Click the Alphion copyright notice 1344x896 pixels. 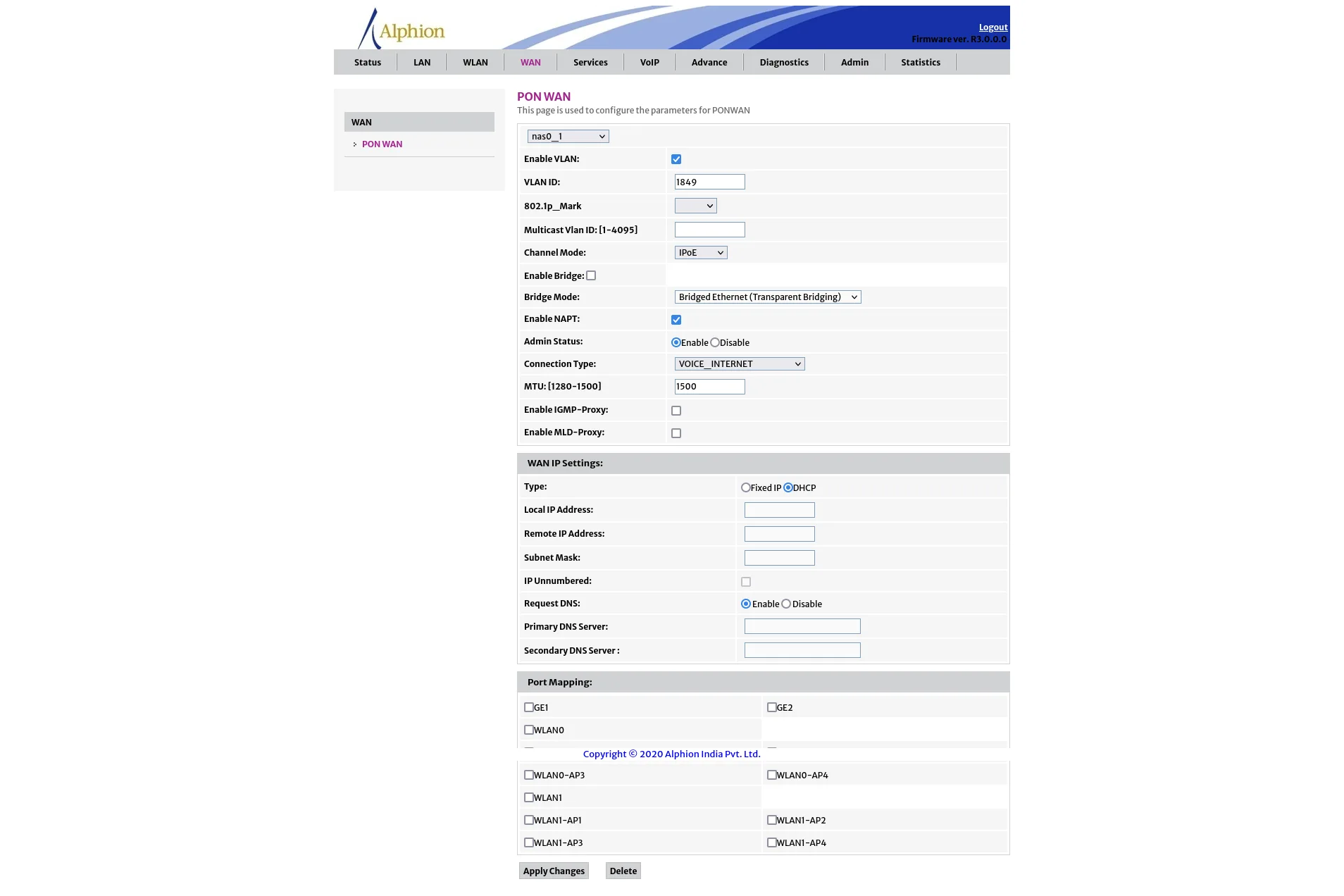(x=672, y=754)
